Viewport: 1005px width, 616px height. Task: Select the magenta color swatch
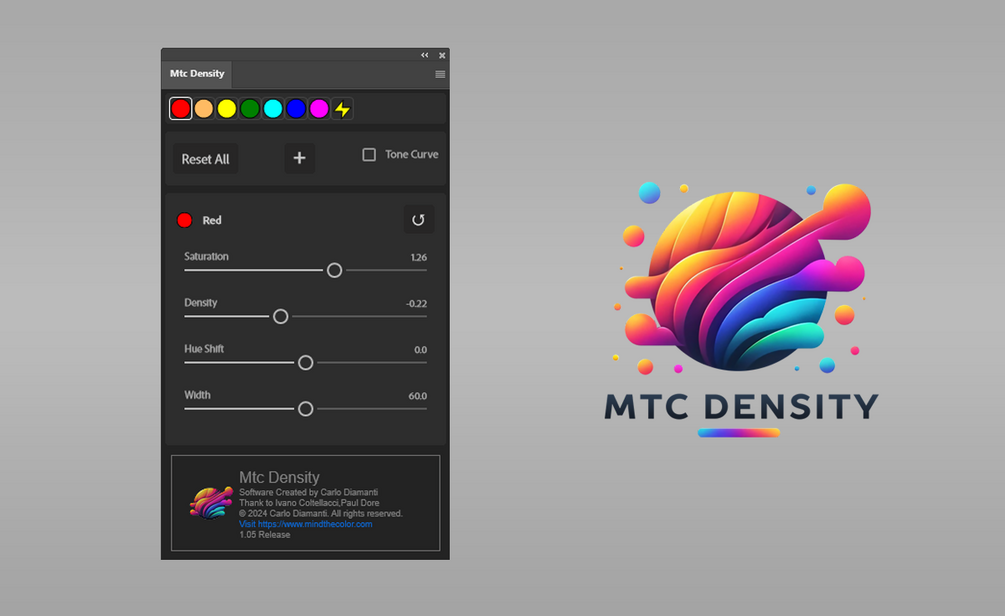[319, 108]
